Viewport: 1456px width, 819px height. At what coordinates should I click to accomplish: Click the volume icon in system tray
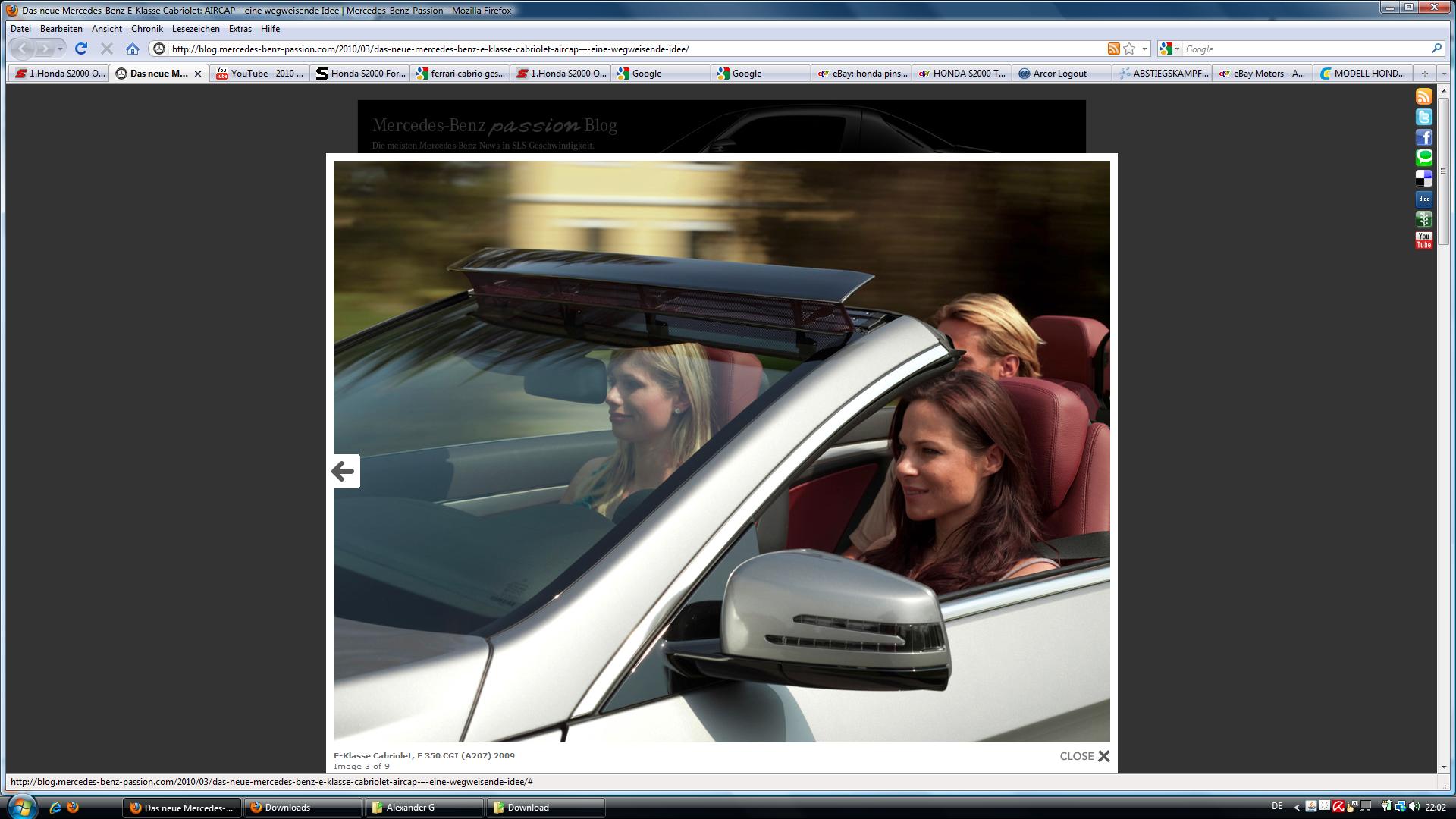pos(1414,807)
